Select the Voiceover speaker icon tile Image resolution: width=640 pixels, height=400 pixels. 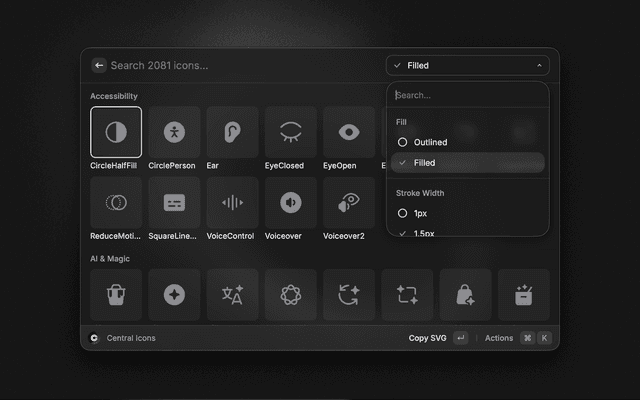tap(291, 202)
